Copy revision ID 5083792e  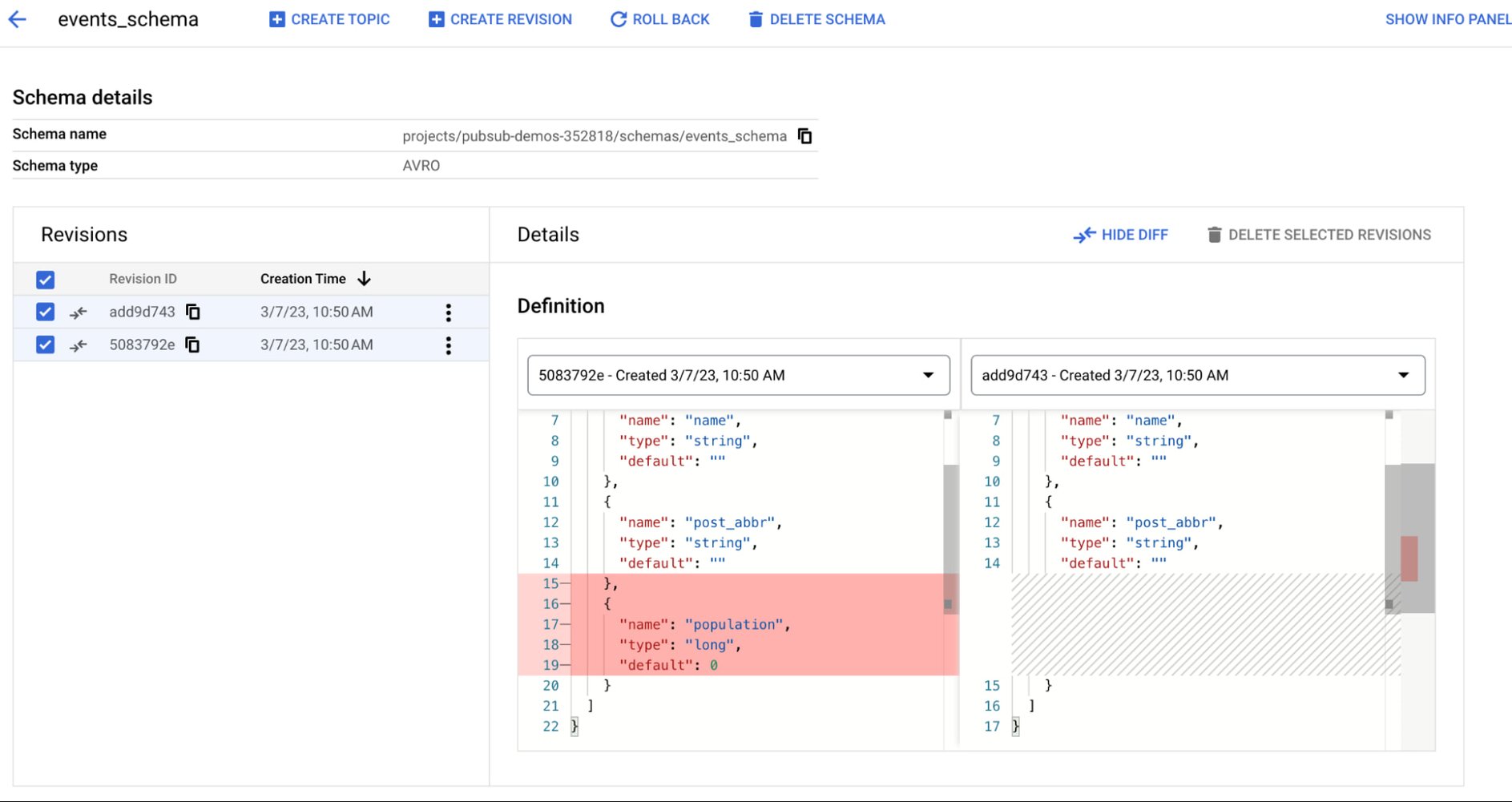tap(193, 345)
